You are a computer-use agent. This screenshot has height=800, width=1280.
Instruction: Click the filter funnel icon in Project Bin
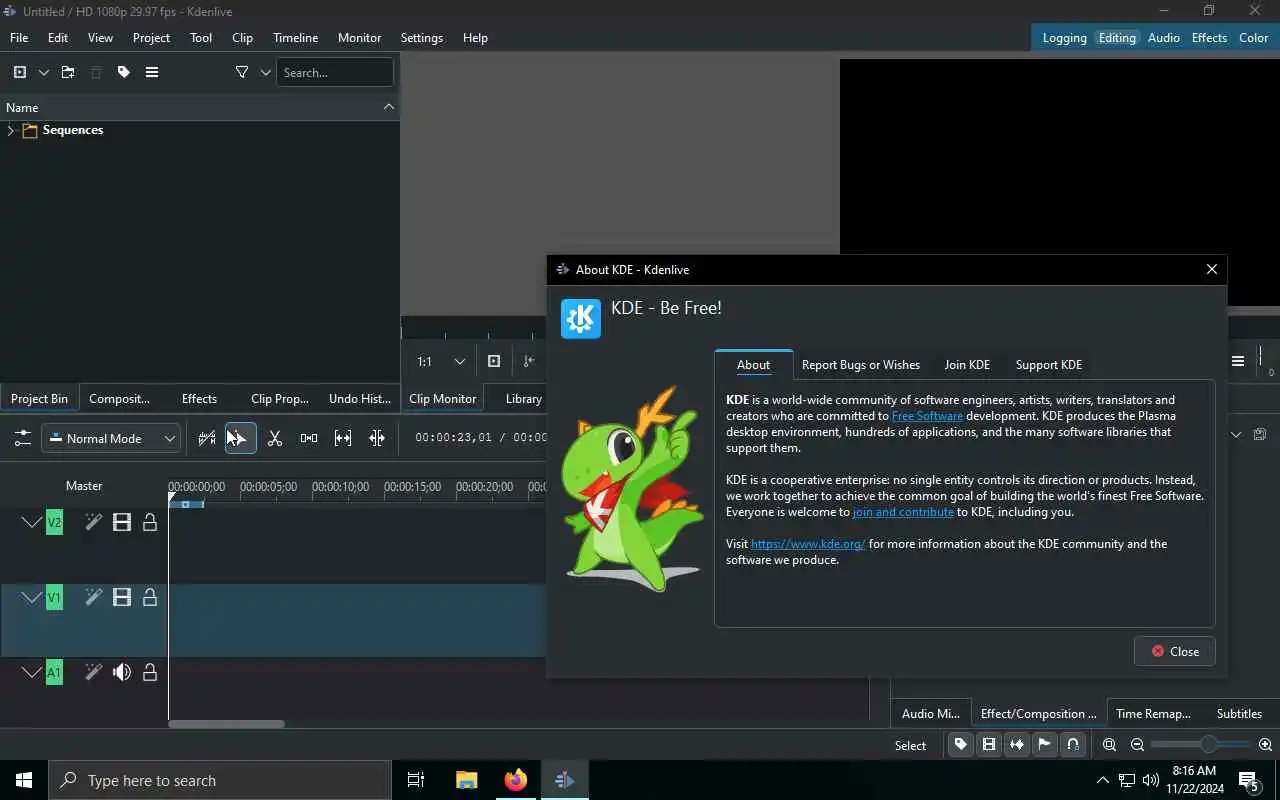point(242,72)
